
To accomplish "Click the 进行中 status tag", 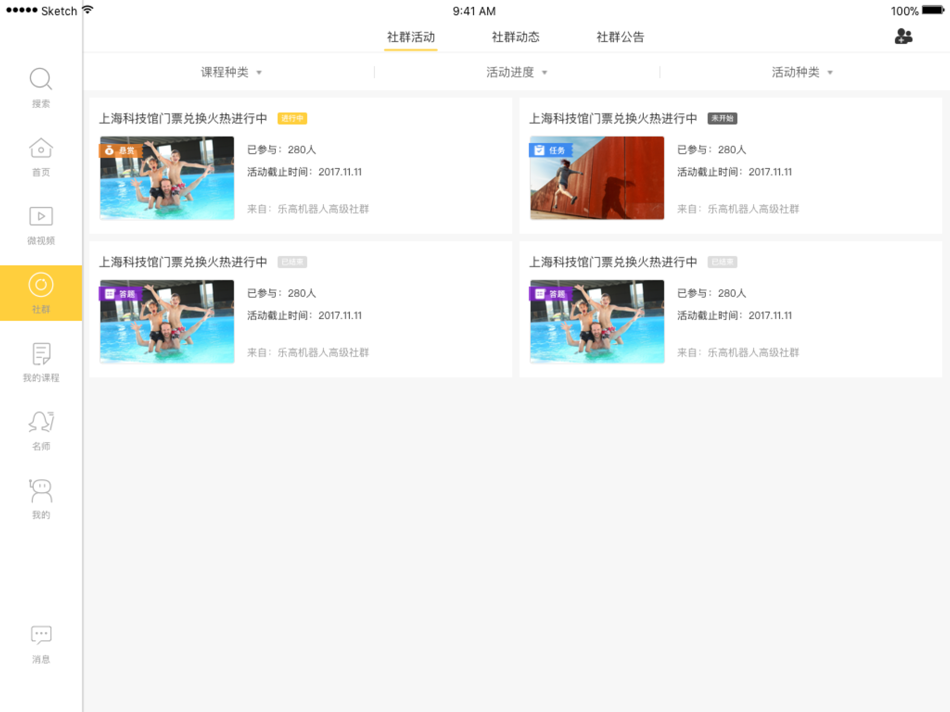I will [x=293, y=118].
